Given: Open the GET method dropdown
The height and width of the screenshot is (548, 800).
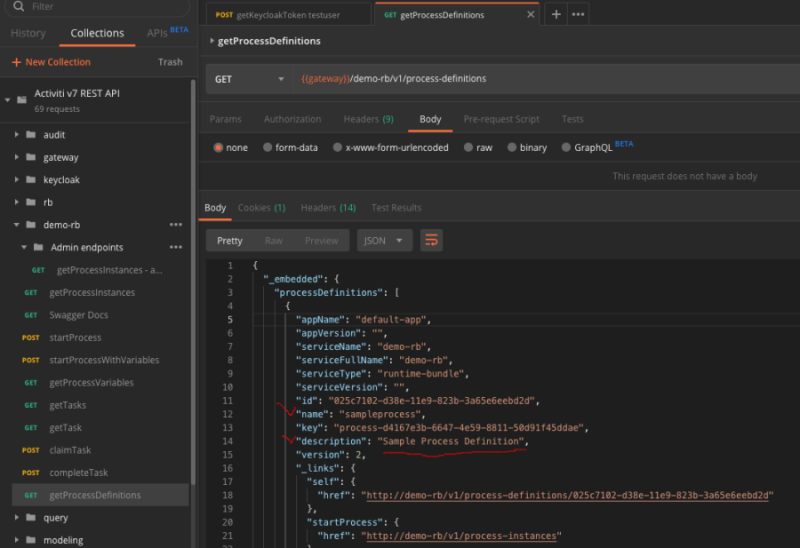Looking at the screenshot, I should click(x=248, y=79).
